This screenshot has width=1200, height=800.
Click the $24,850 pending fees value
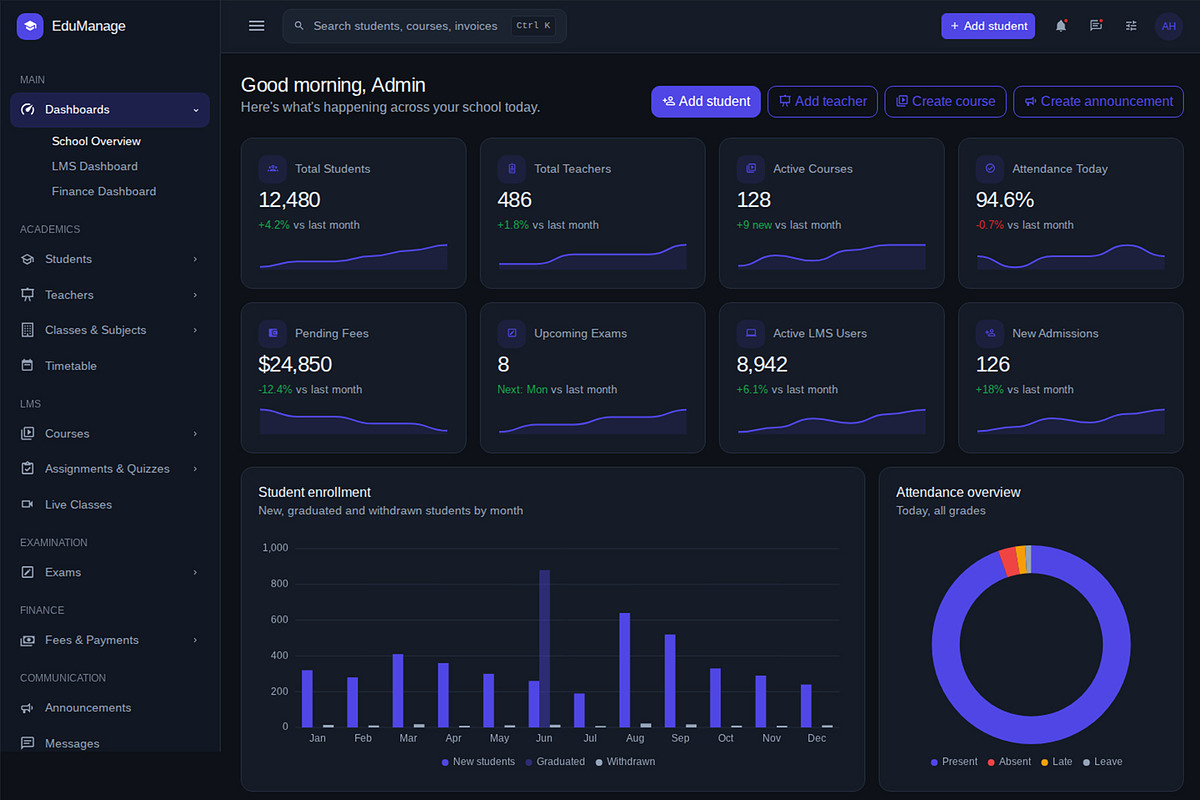point(295,364)
